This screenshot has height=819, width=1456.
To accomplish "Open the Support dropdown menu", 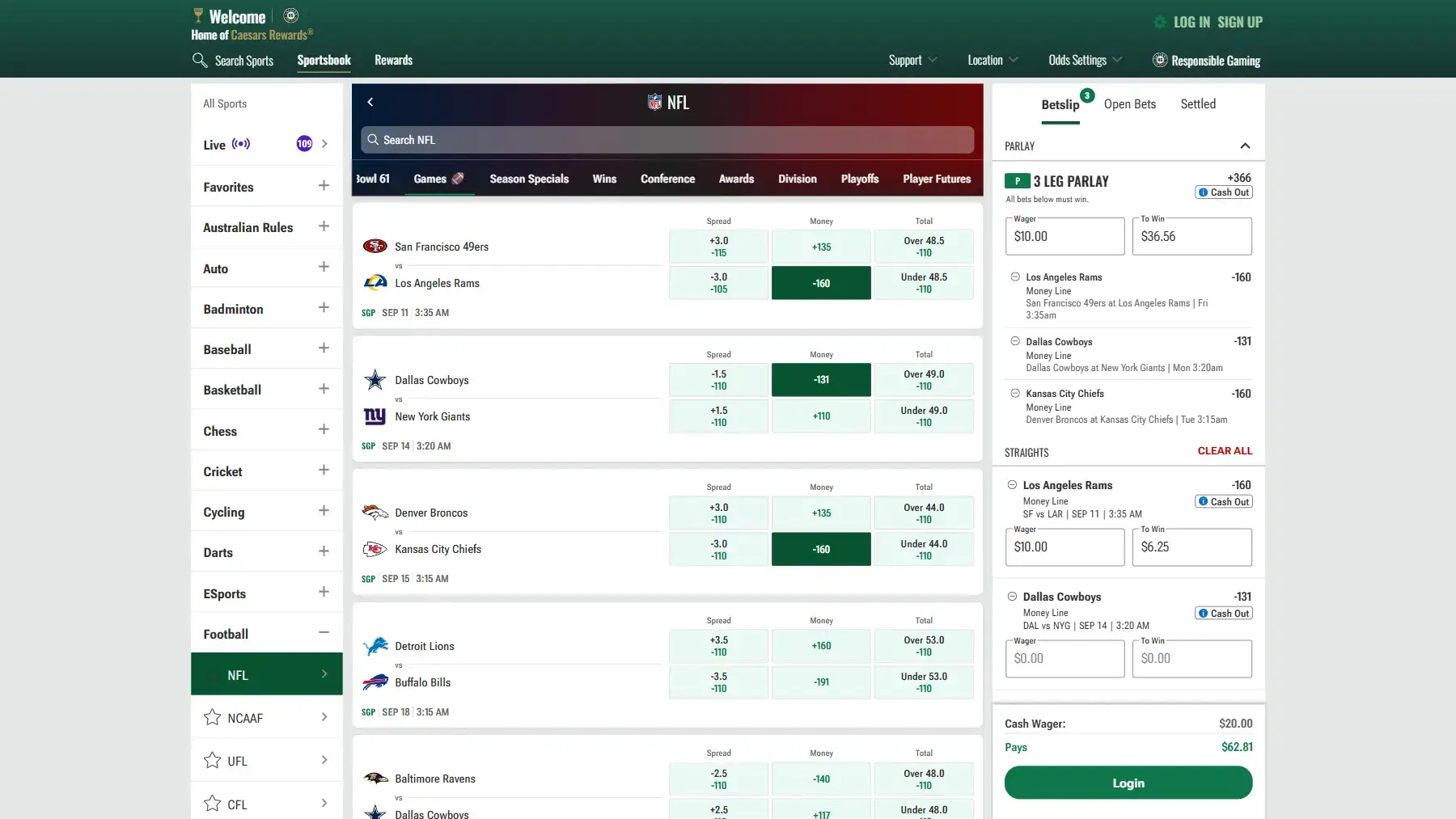I will coord(912,60).
